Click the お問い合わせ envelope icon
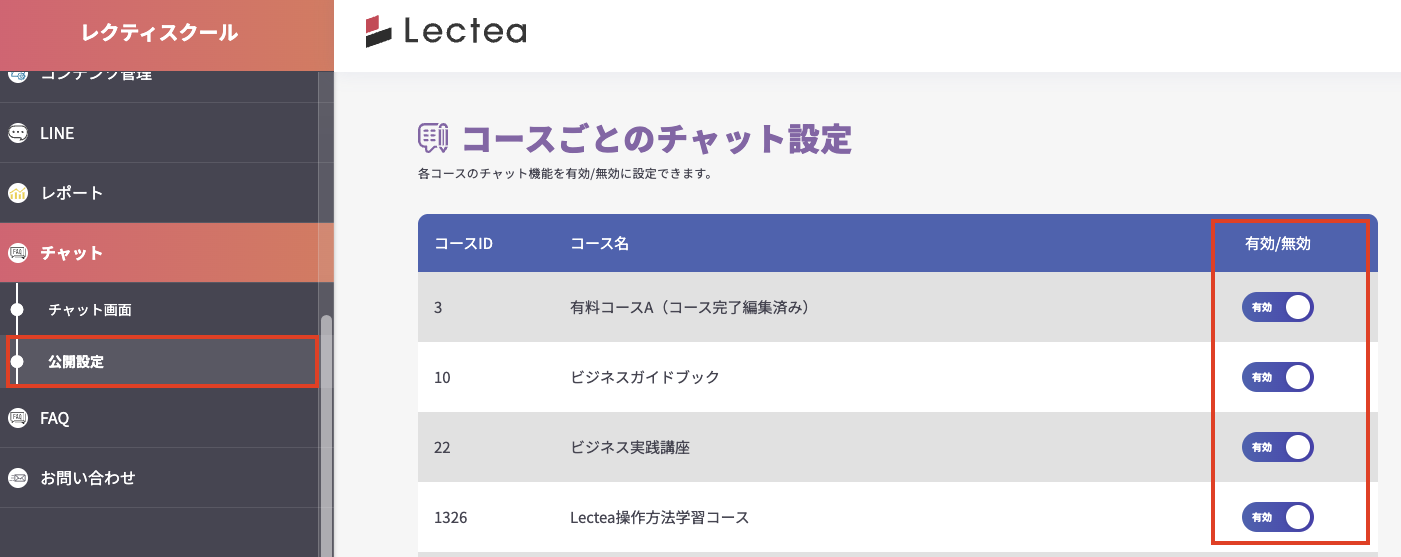The height and width of the screenshot is (557, 1401). coord(17,478)
